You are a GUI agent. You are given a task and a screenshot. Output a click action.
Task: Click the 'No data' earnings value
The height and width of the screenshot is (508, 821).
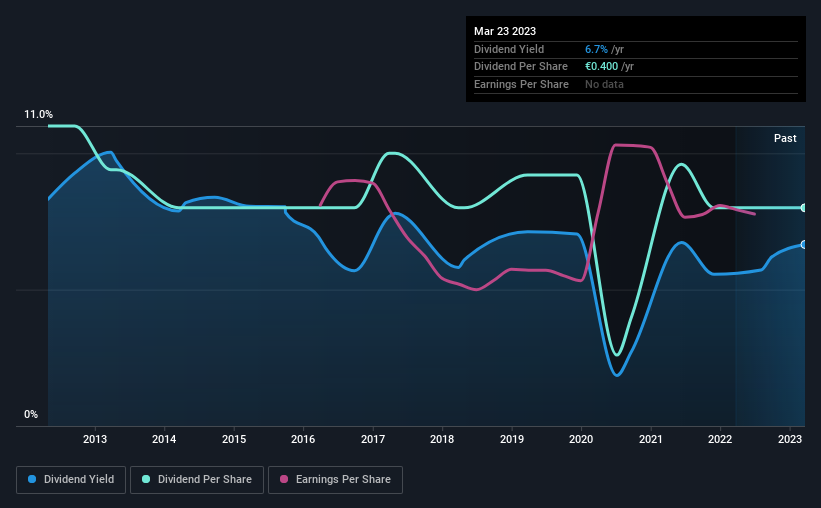[604, 84]
